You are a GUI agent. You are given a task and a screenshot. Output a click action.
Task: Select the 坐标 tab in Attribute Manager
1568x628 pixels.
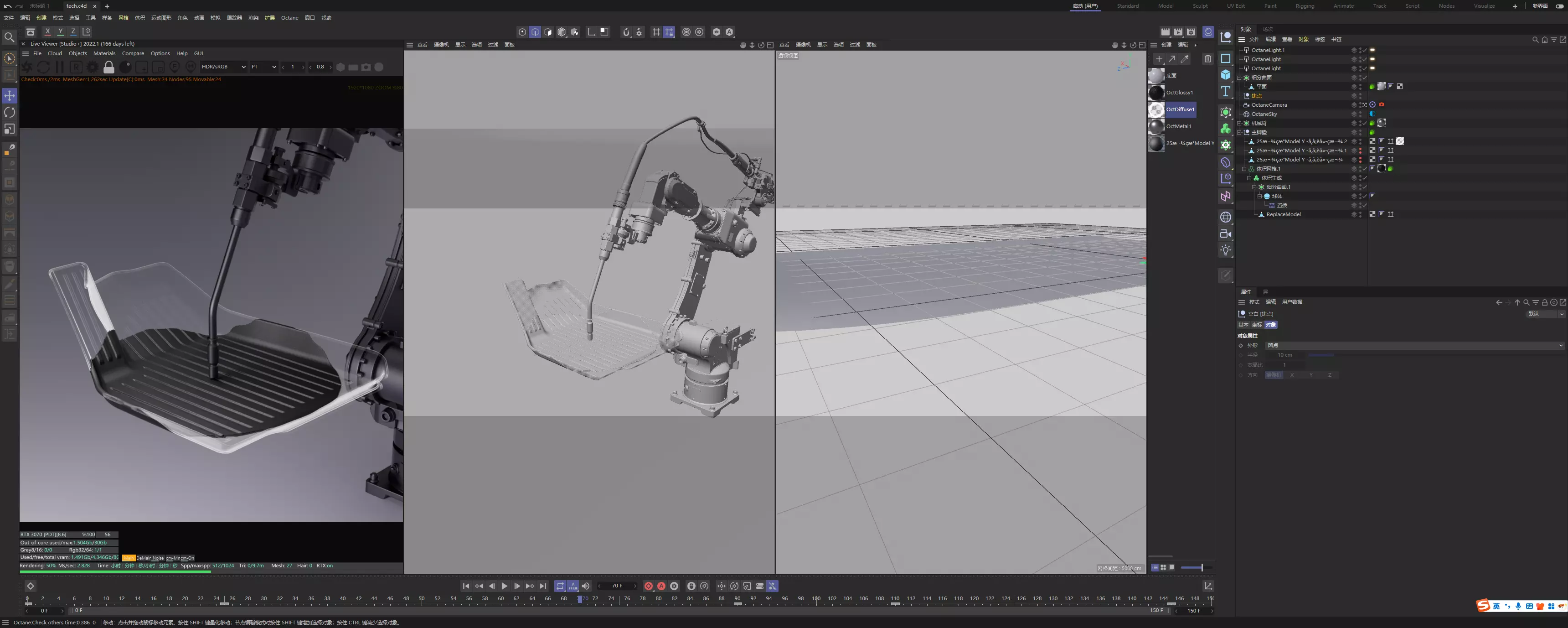point(1257,325)
